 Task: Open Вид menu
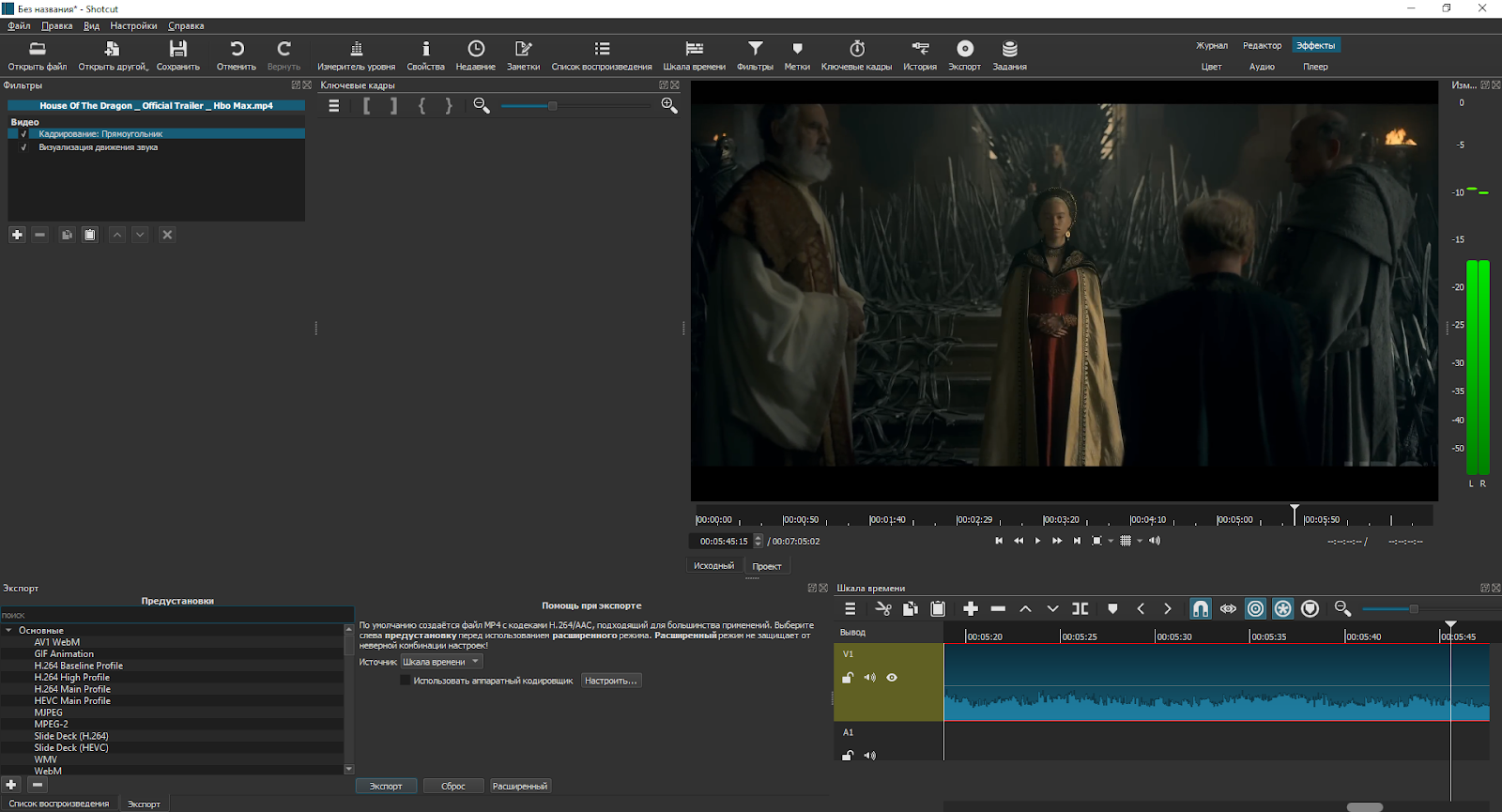[91, 26]
